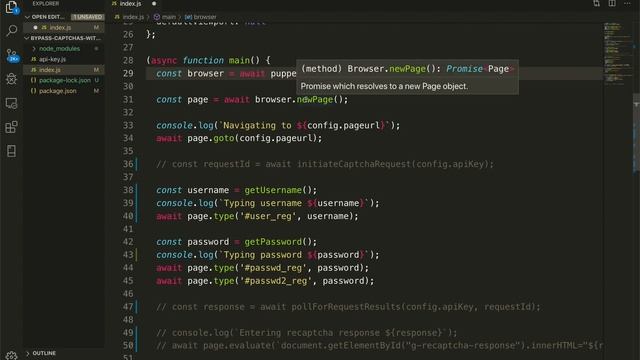Open changes compare icon in editor title
This screenshot has height=360, width=640.
[x=596, y=3]
